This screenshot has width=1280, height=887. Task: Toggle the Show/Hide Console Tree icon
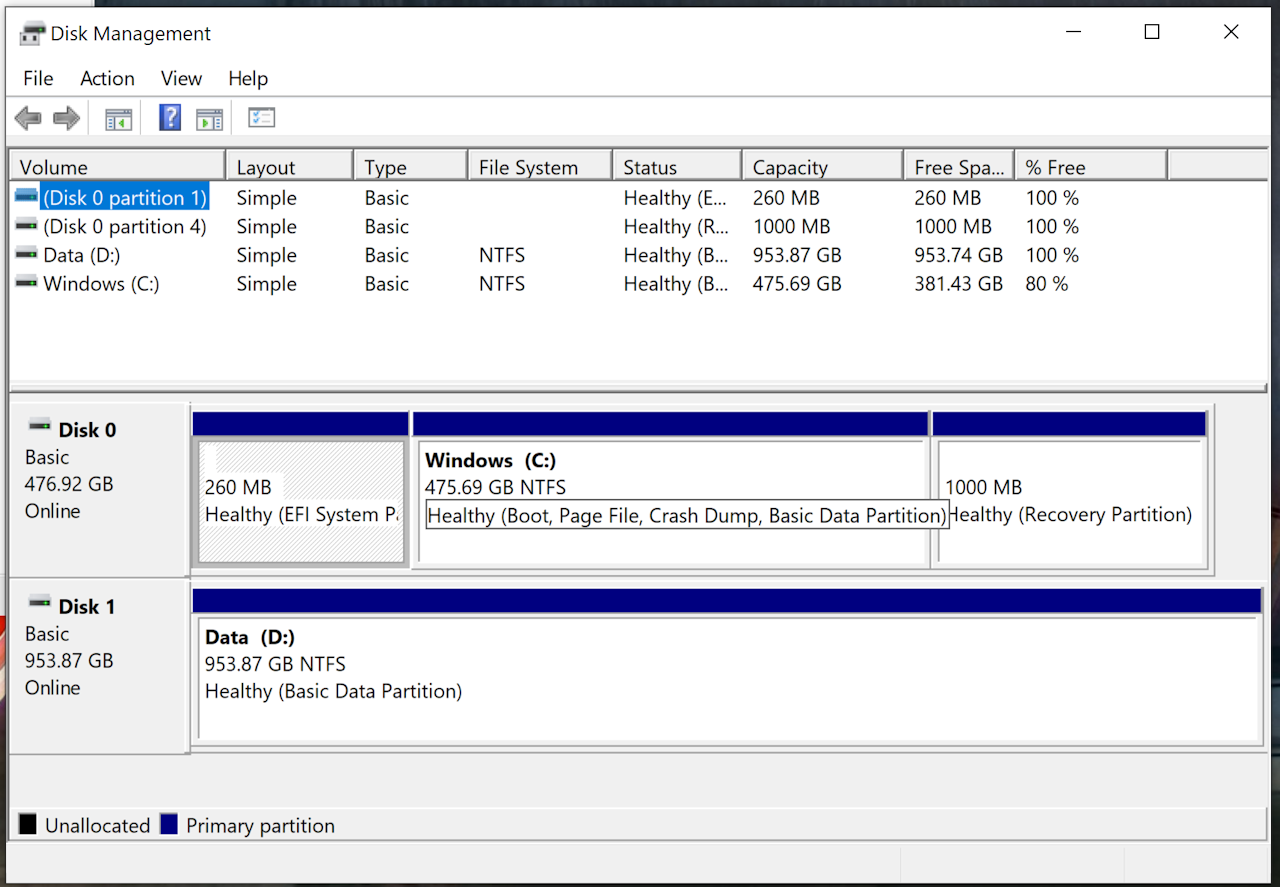click(119, 119)
